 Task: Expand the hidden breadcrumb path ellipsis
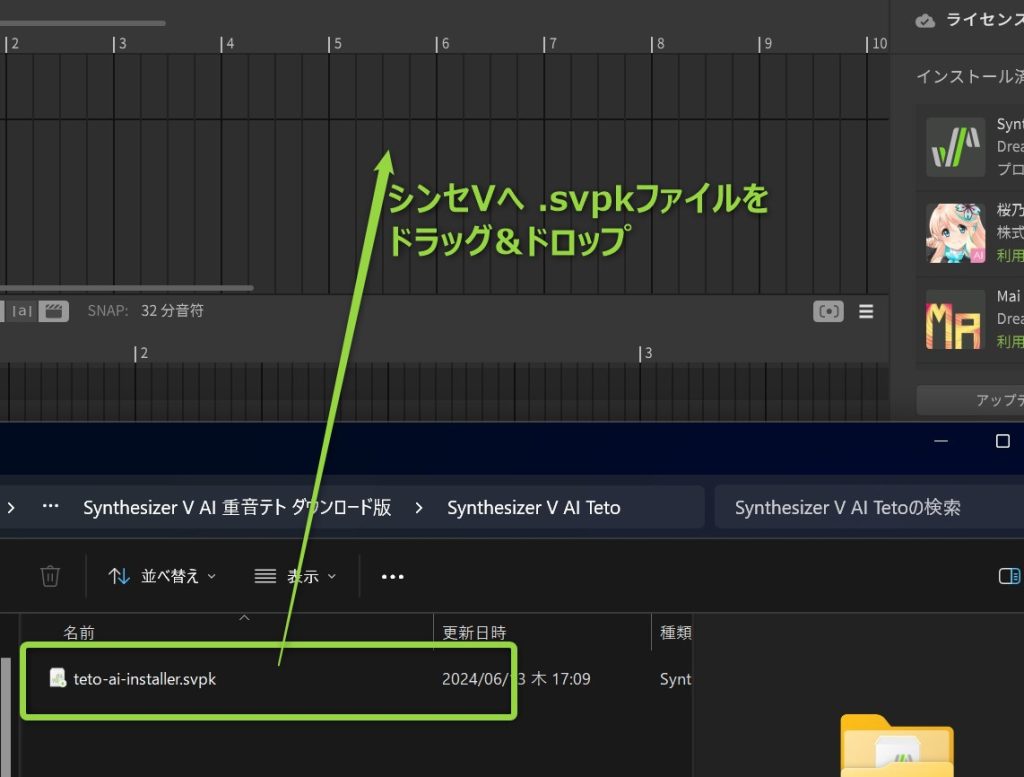point(50,508)
